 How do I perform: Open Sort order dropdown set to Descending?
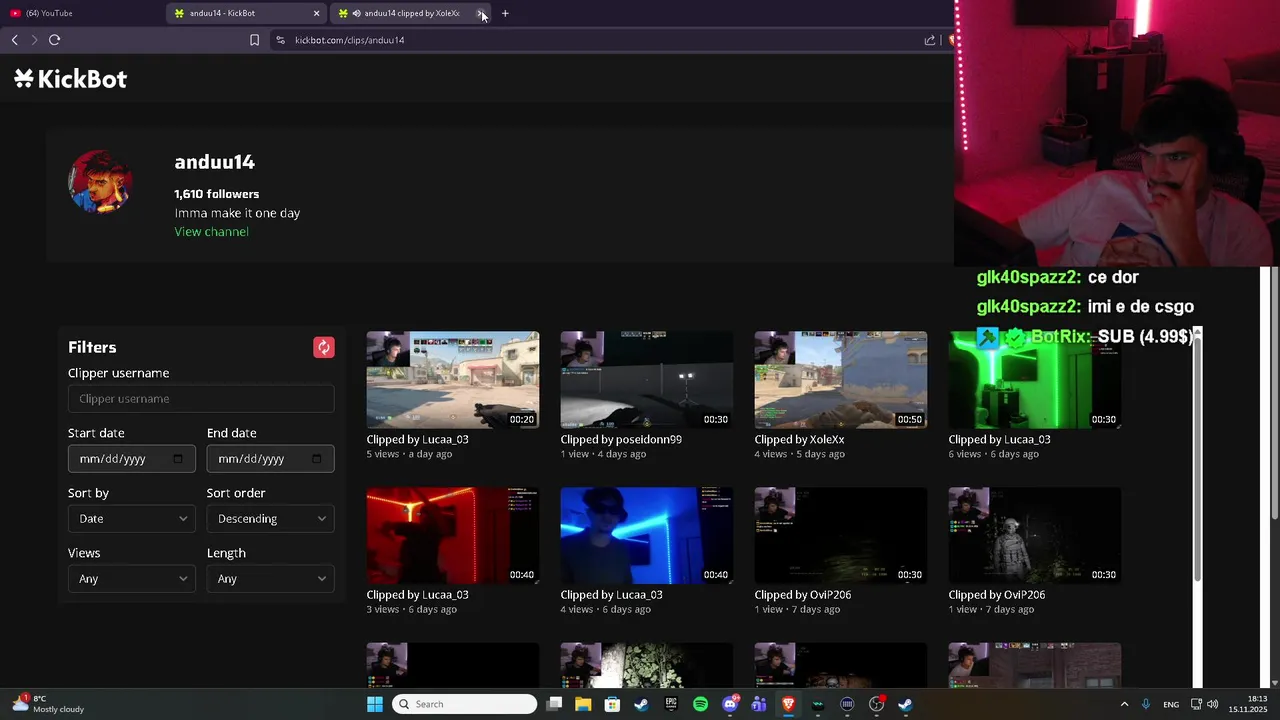tap(270, 519)
